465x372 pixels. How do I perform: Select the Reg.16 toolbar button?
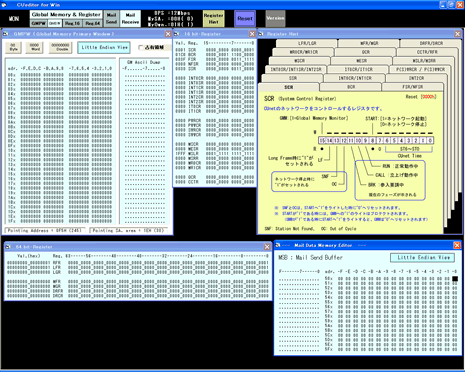coord(72,23)
